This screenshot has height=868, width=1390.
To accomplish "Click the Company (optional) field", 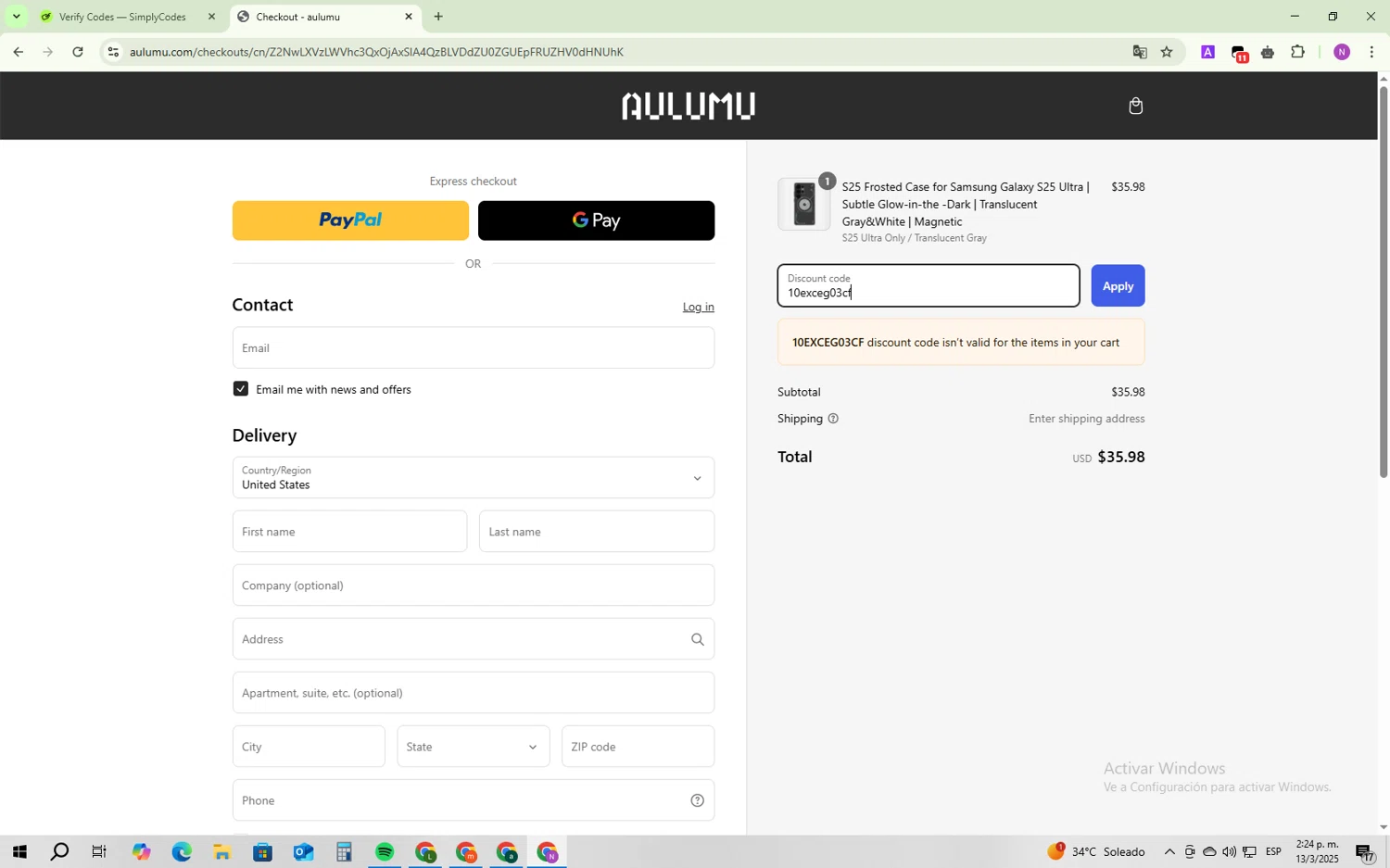I will coord(473,585).
